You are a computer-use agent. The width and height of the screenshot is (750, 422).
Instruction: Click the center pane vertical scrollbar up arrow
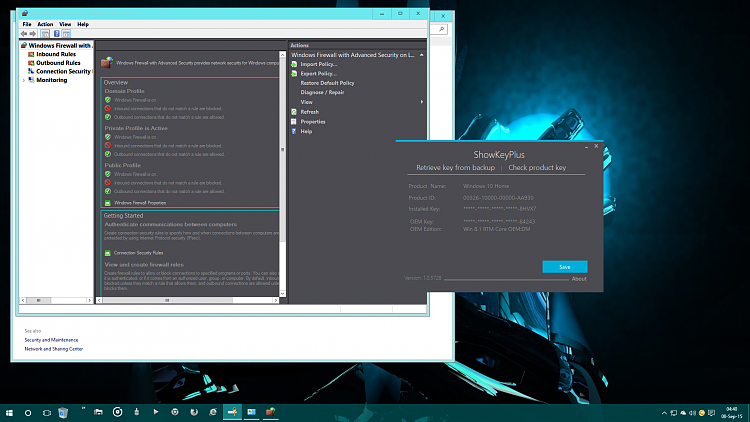282,55
